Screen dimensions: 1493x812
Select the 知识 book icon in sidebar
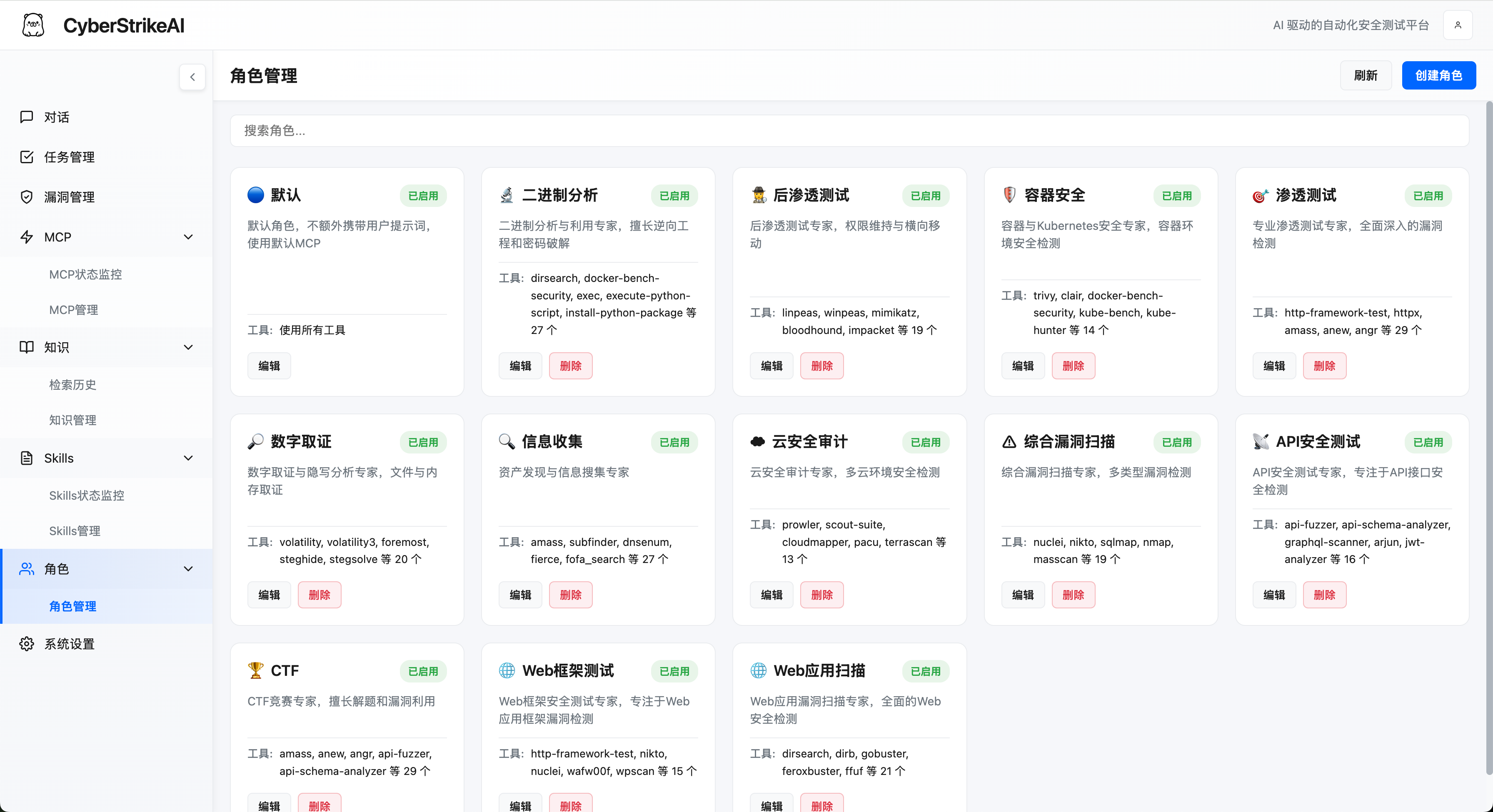point(27,347)
